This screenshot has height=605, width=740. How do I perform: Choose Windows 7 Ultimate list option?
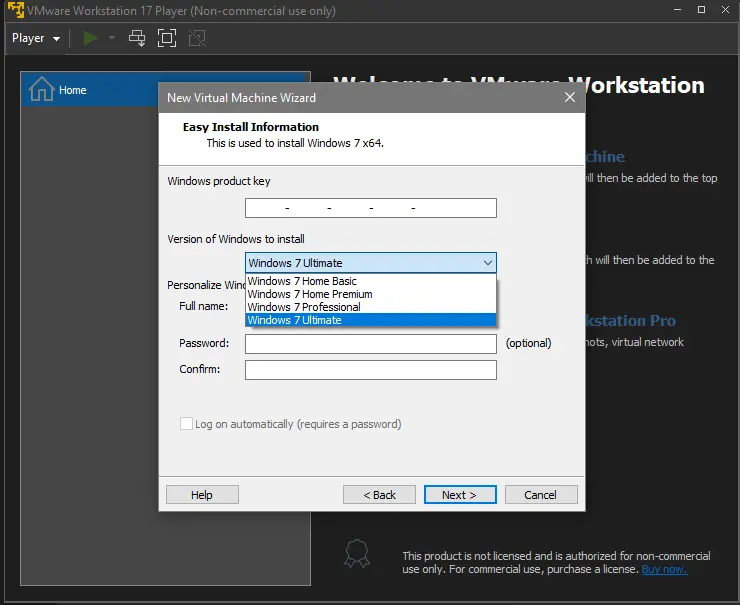click(x=370, y=320)
